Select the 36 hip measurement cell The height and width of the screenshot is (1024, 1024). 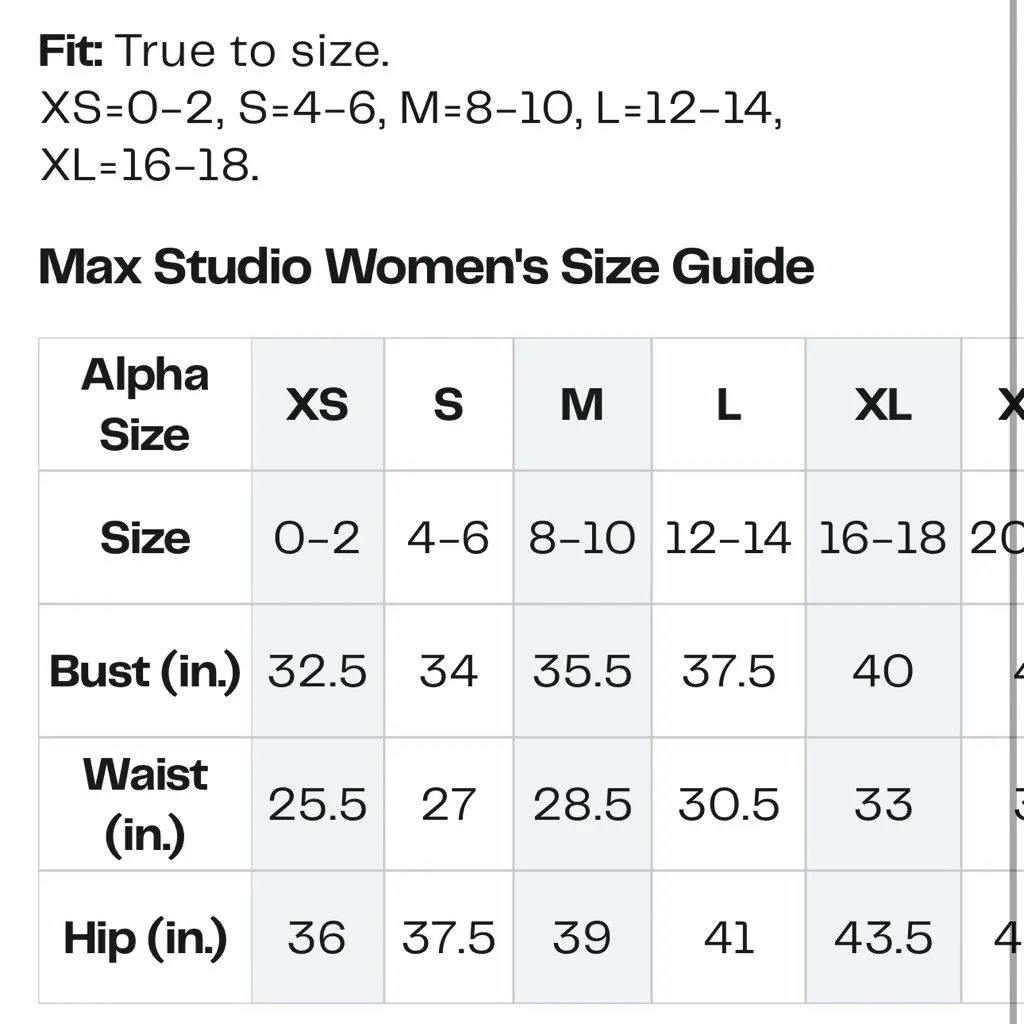317,938
